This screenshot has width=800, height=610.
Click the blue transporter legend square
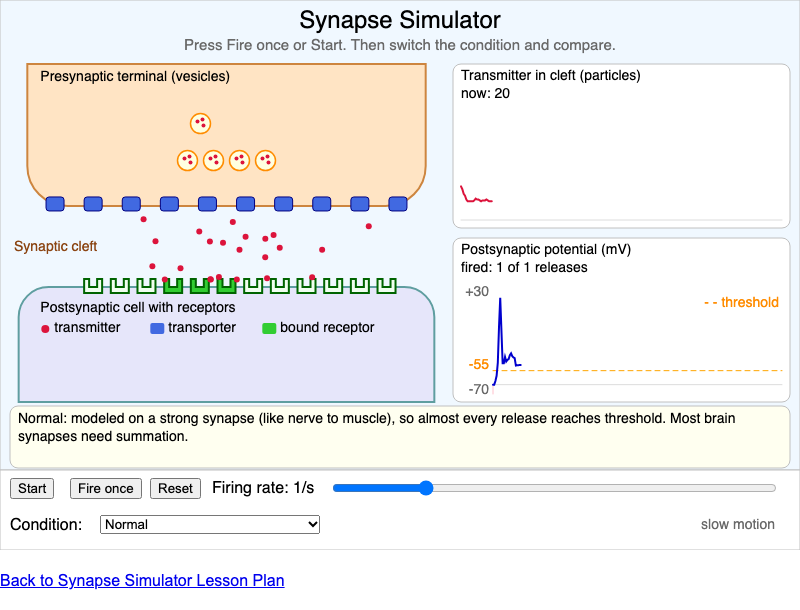pyautogui.click(x=157, y=328)
